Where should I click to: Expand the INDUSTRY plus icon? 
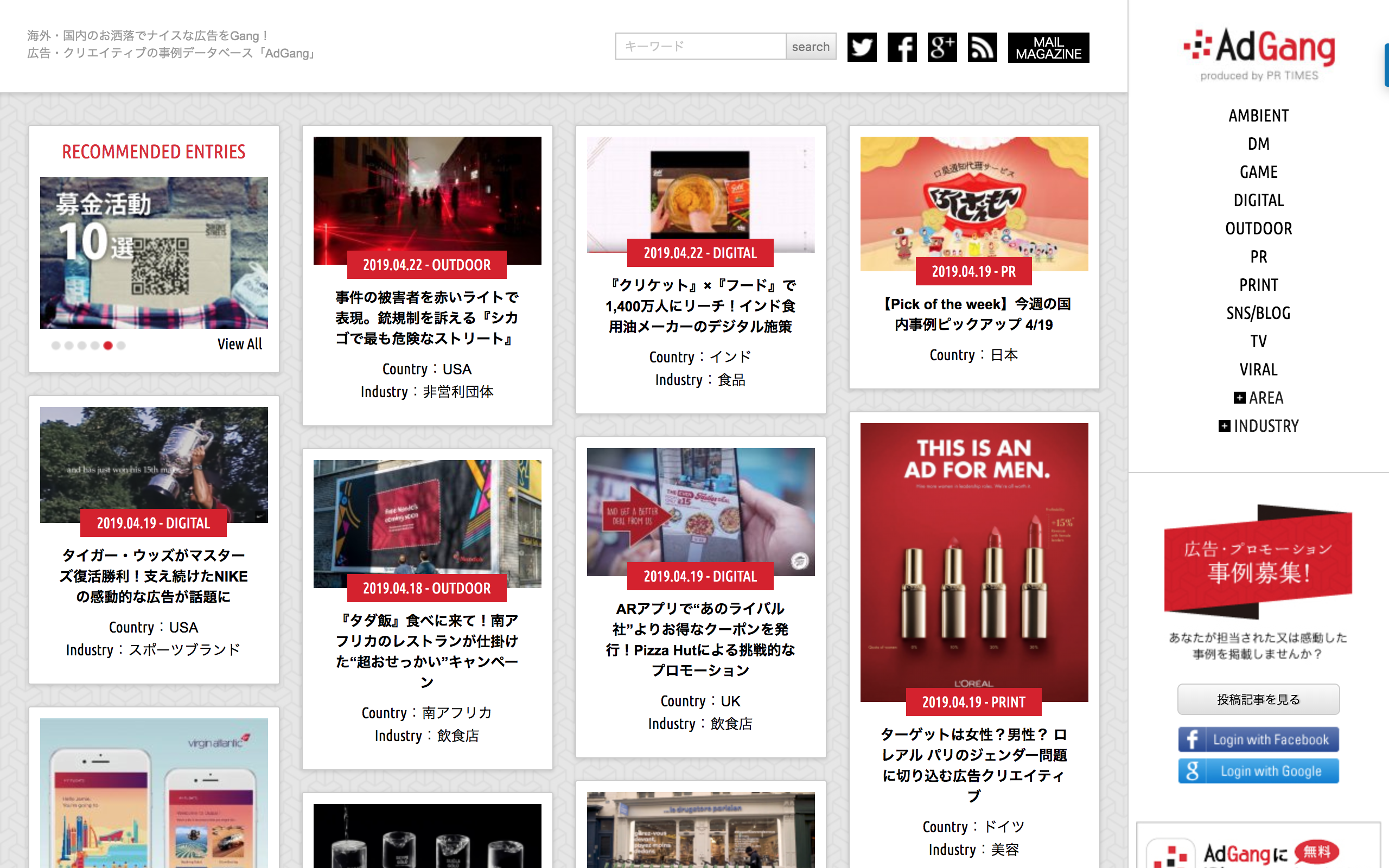pyautogui.click(x=1224, y=425)
